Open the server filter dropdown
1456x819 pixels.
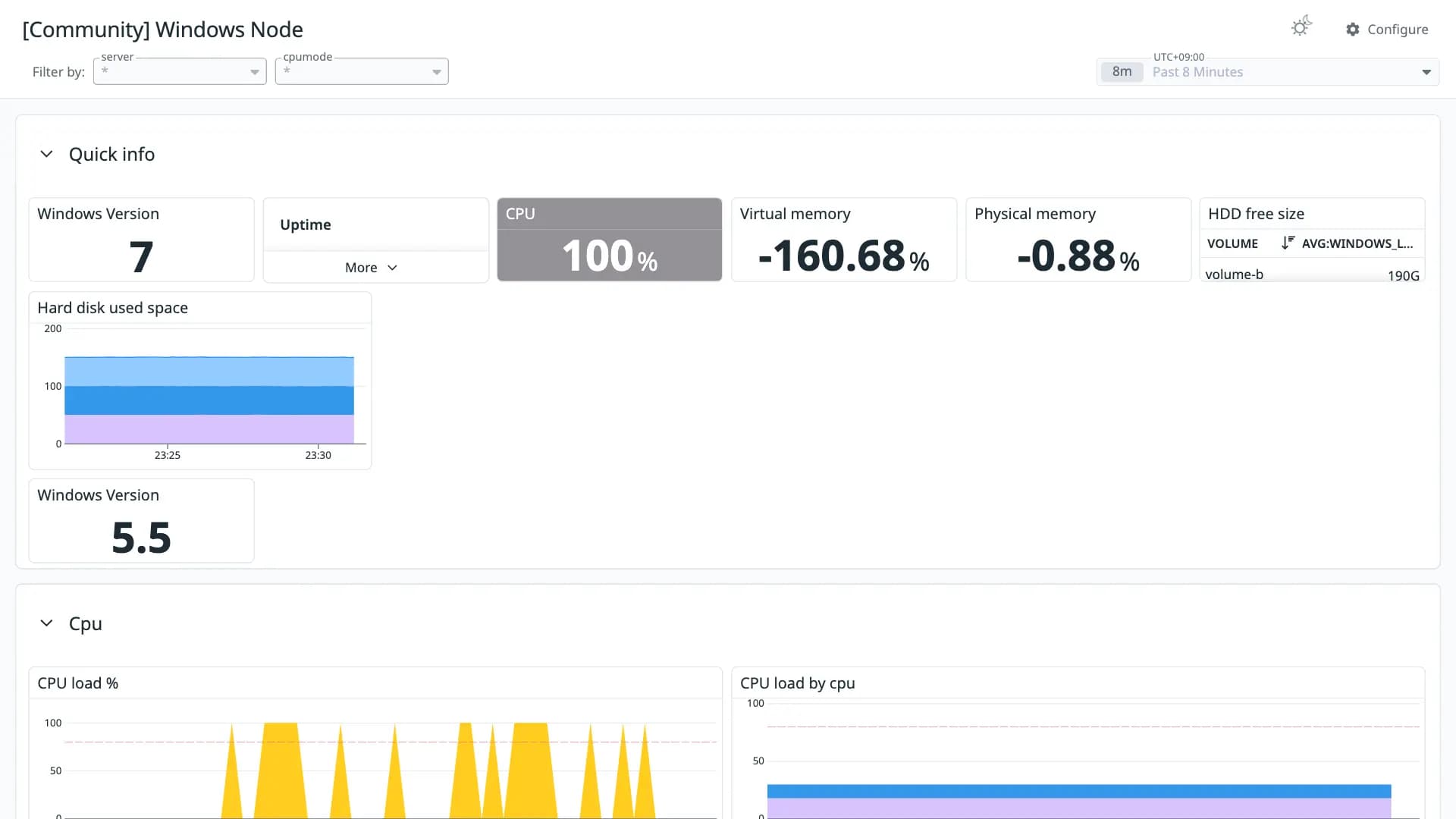pyautogui.click(x=180, y=71)
